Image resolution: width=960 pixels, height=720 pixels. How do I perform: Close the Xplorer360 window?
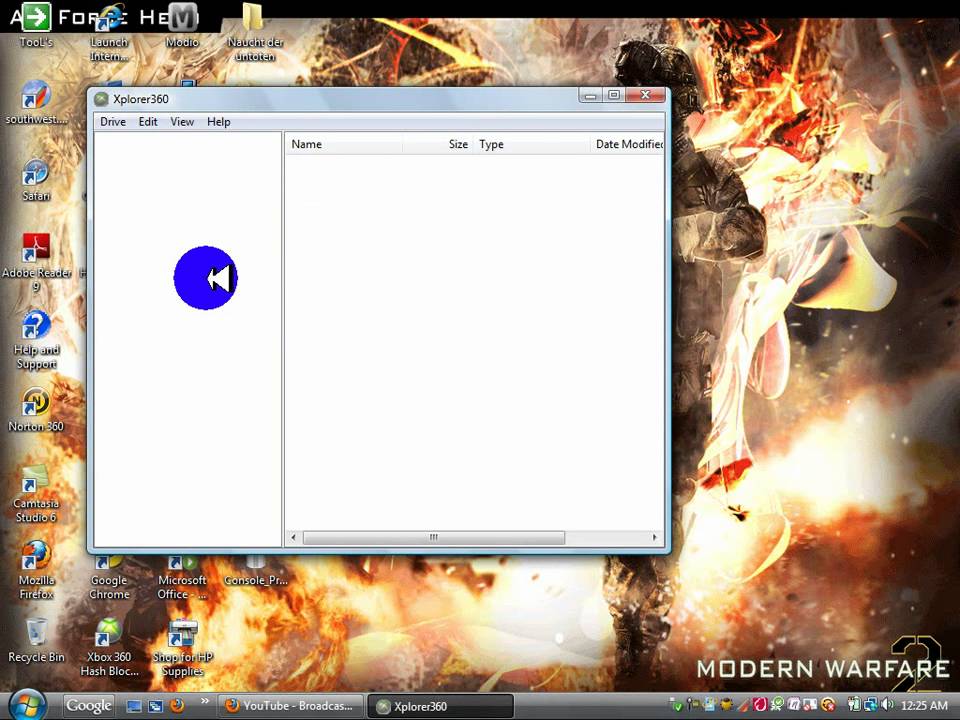[x=645, y=95]
